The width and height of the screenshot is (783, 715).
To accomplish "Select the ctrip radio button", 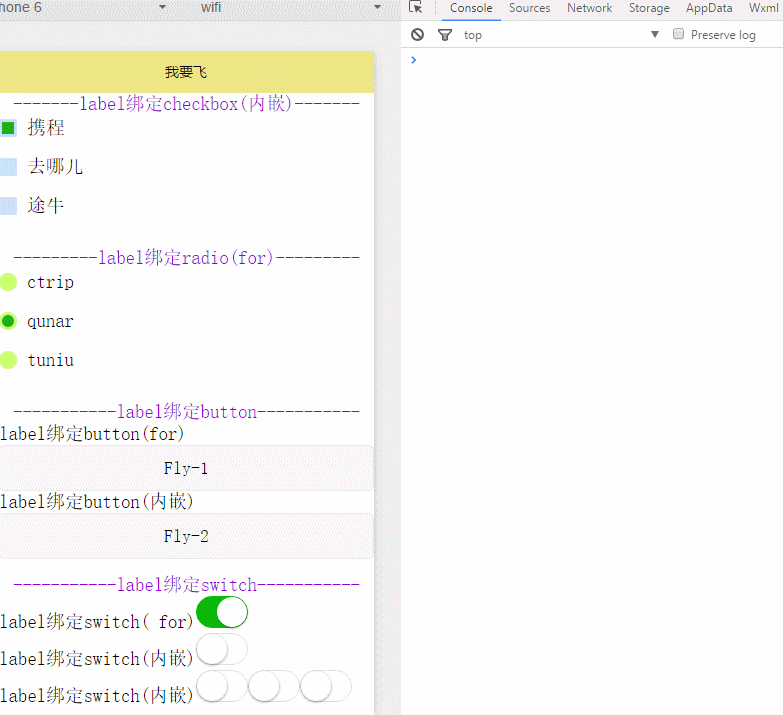I will 8,282.
